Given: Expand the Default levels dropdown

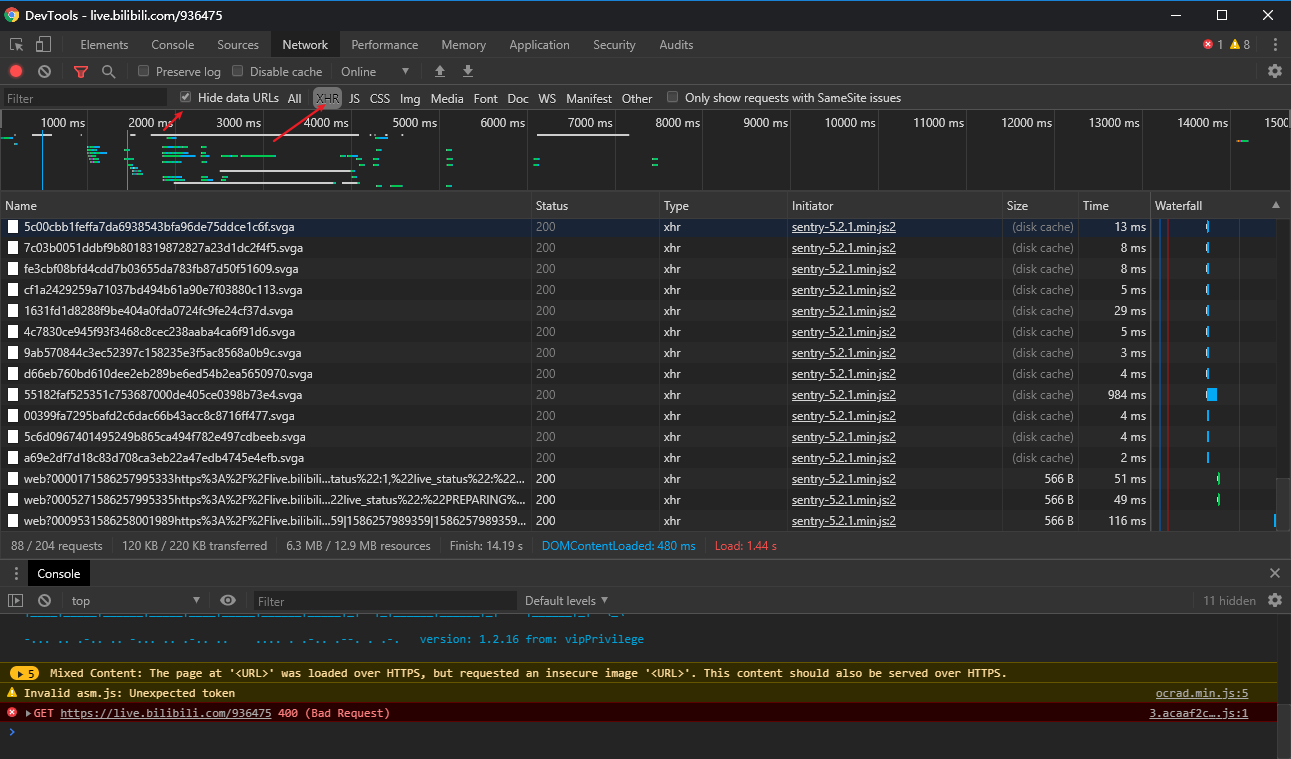Looking at the screenshot, I should click(x=566, y=601).
